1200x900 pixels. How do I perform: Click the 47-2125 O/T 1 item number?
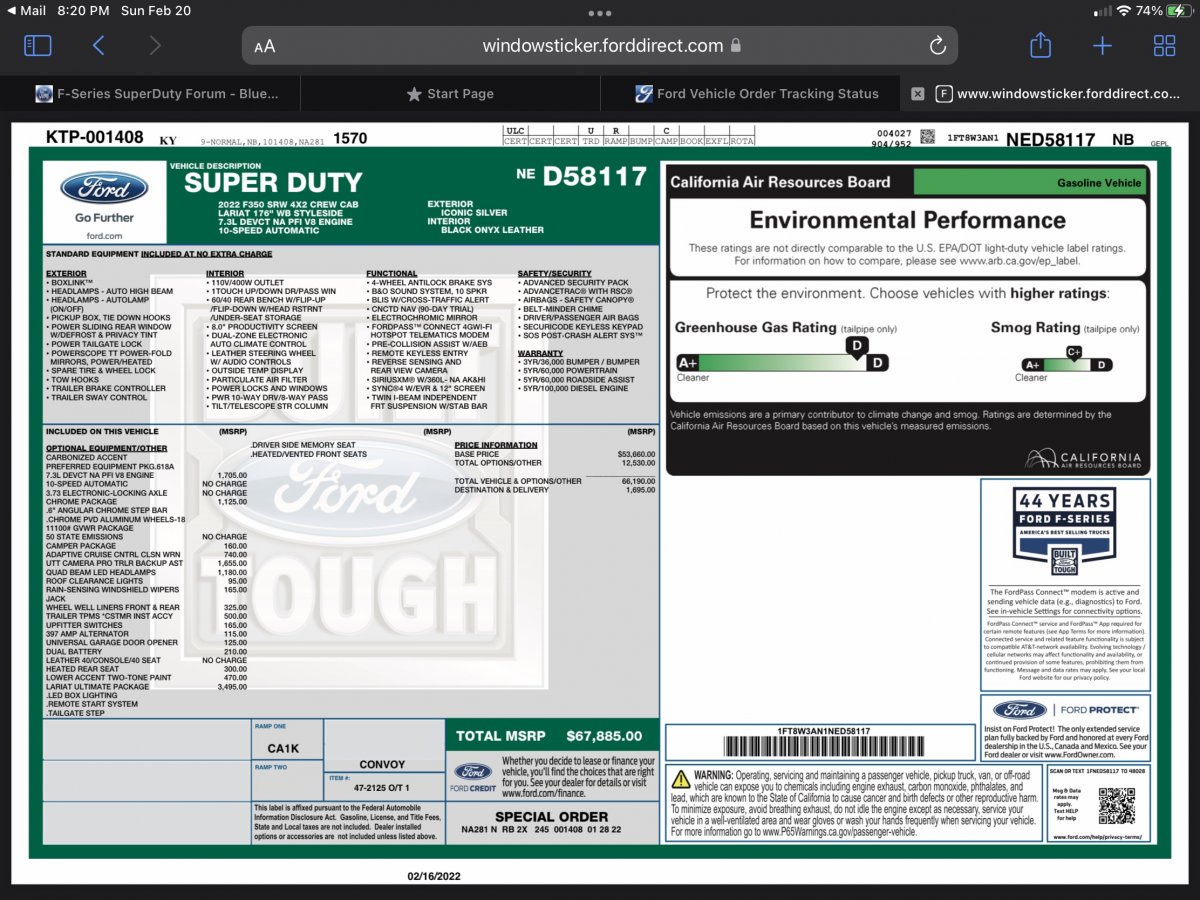[383, 788]
